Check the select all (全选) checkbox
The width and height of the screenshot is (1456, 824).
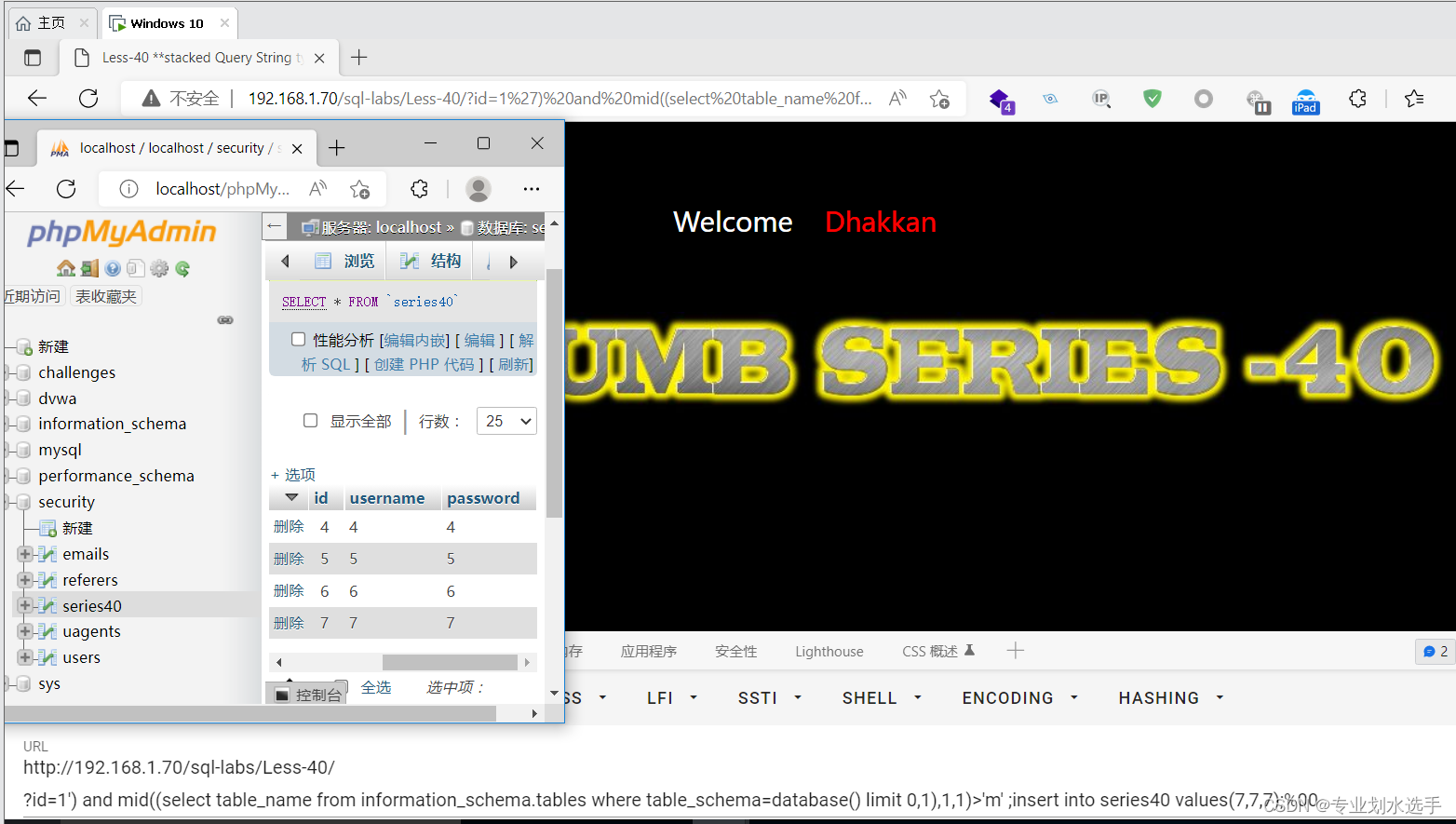[342, 686]
